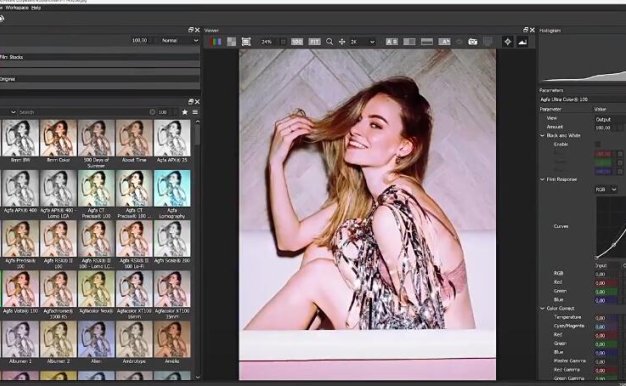The image size is (626, 386).
Task: Select the Ambrotype preset thumbnail
Action: click(134, 339)
